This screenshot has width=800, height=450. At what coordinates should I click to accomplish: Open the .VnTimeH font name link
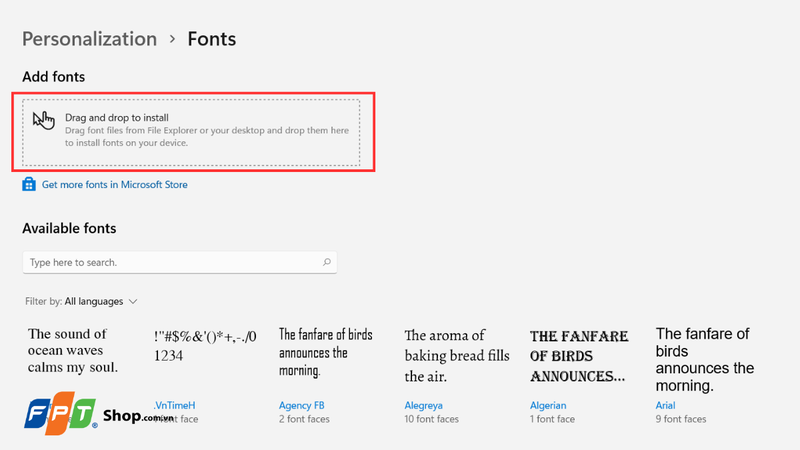click(x=174, y=405)
